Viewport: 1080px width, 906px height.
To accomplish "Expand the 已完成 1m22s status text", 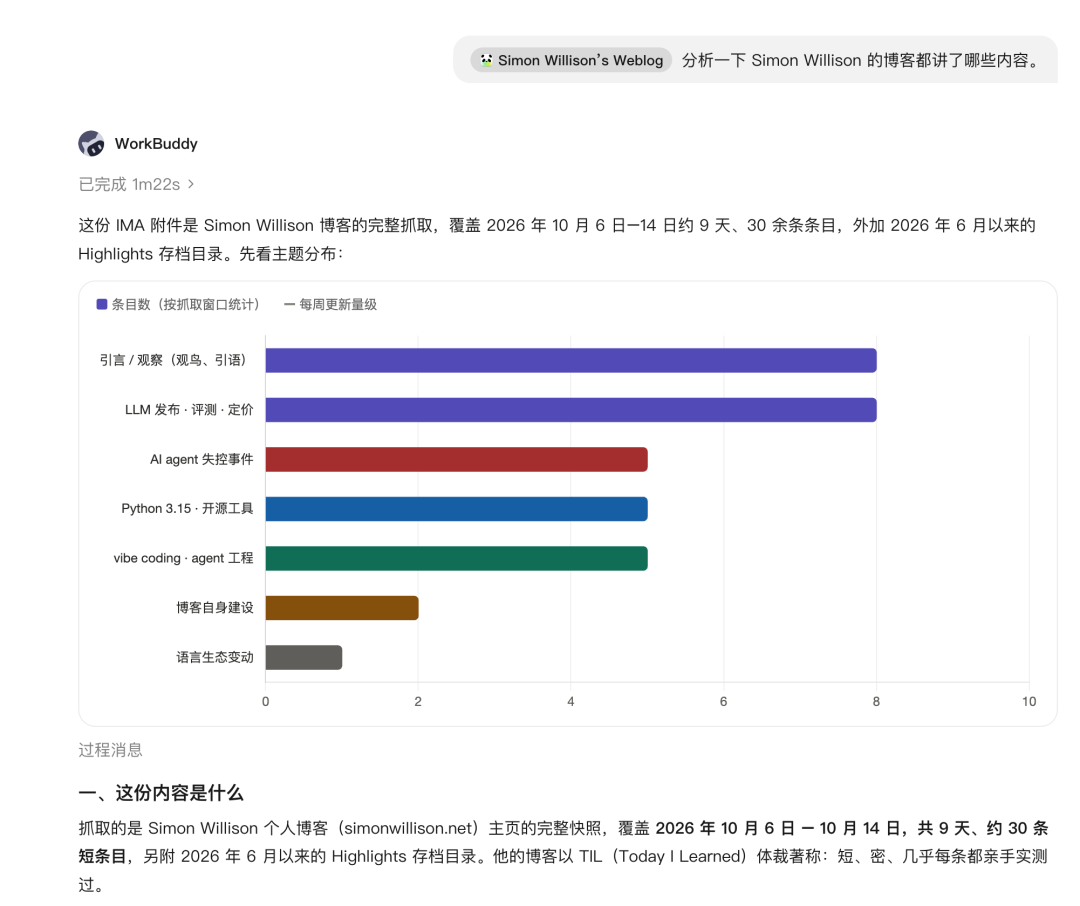I will click(129, 184).
